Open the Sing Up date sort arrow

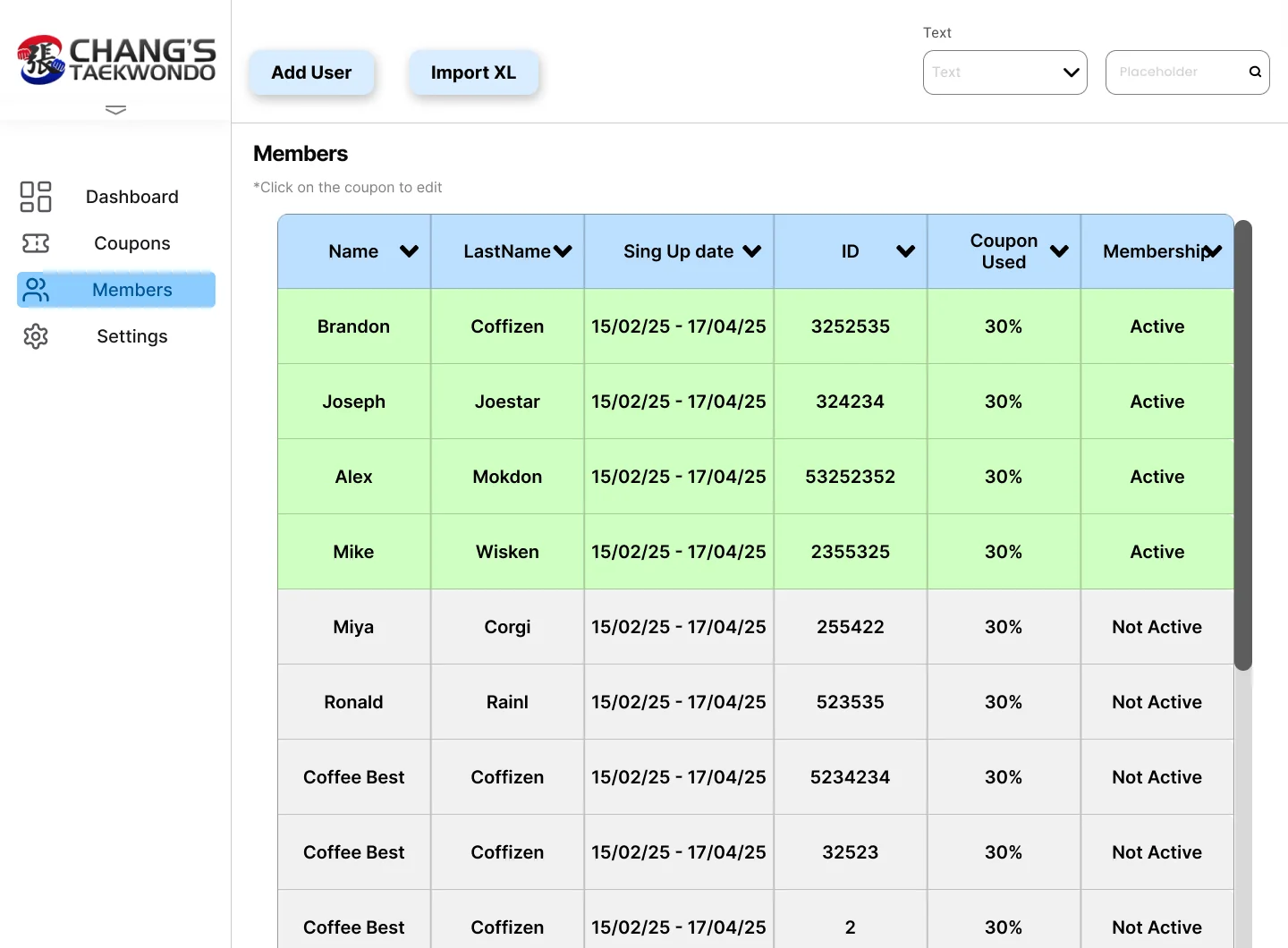tap(752, 251)
